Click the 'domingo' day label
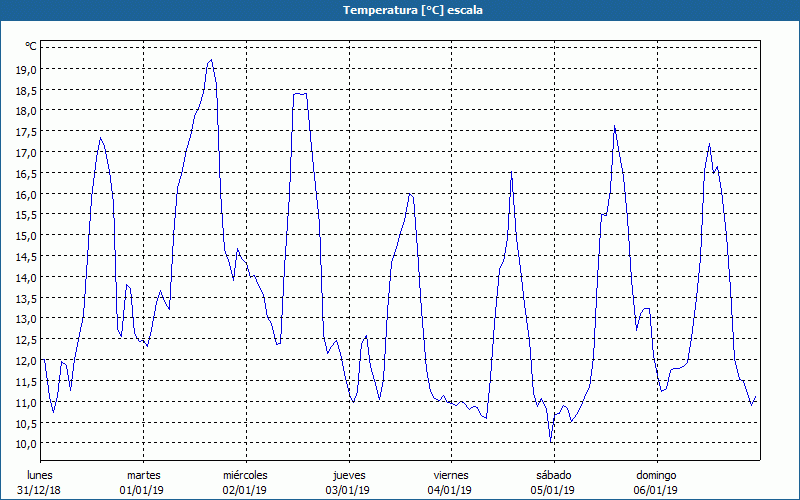 656,475
